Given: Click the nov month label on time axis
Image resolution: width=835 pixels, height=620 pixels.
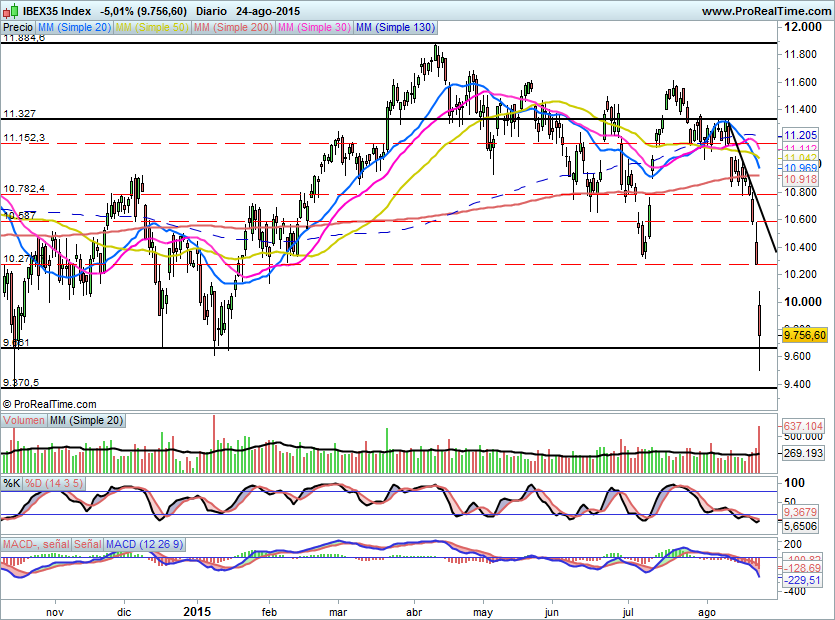Looking at the screenshot, I should (x=55, y=613).
